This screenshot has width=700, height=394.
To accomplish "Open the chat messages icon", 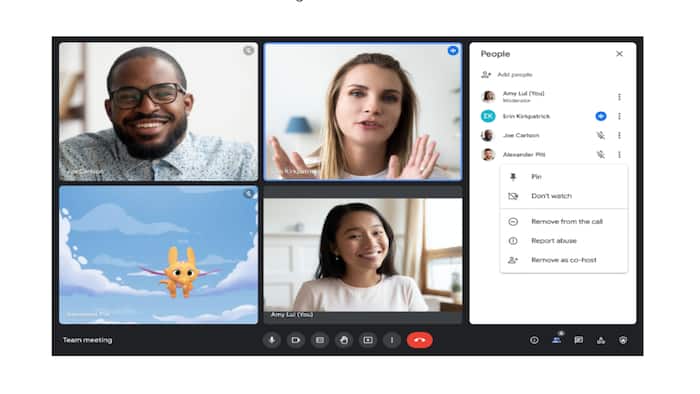I will (x=579, y=340).
